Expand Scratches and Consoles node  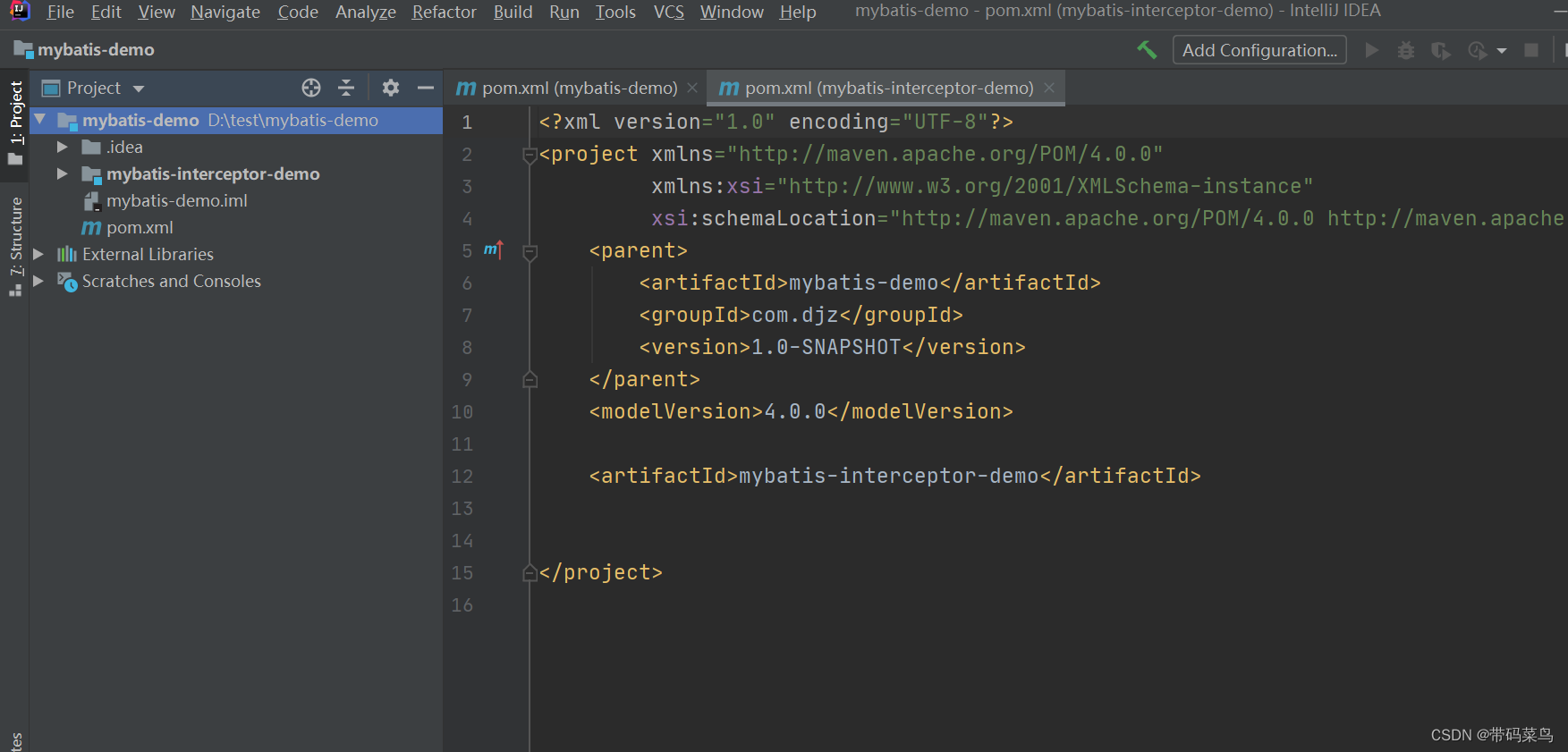pyautogui.click(x=38, y=281)
